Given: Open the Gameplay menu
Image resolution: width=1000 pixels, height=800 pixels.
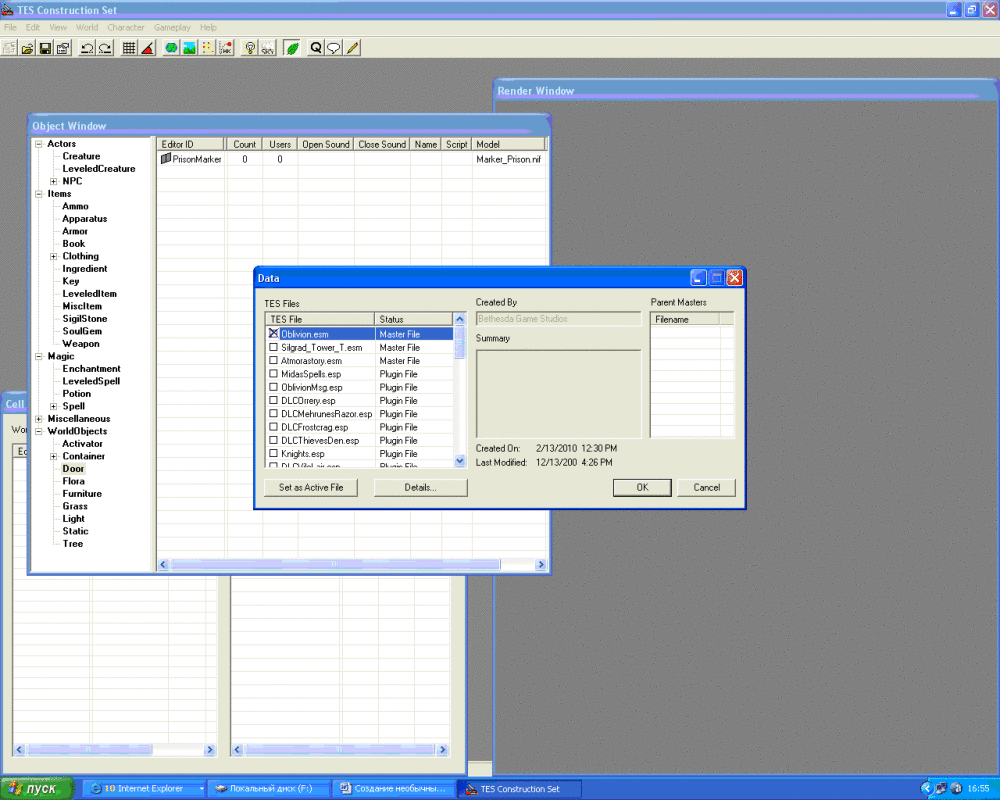Looking at the screenshot, I should pos(172,27).
